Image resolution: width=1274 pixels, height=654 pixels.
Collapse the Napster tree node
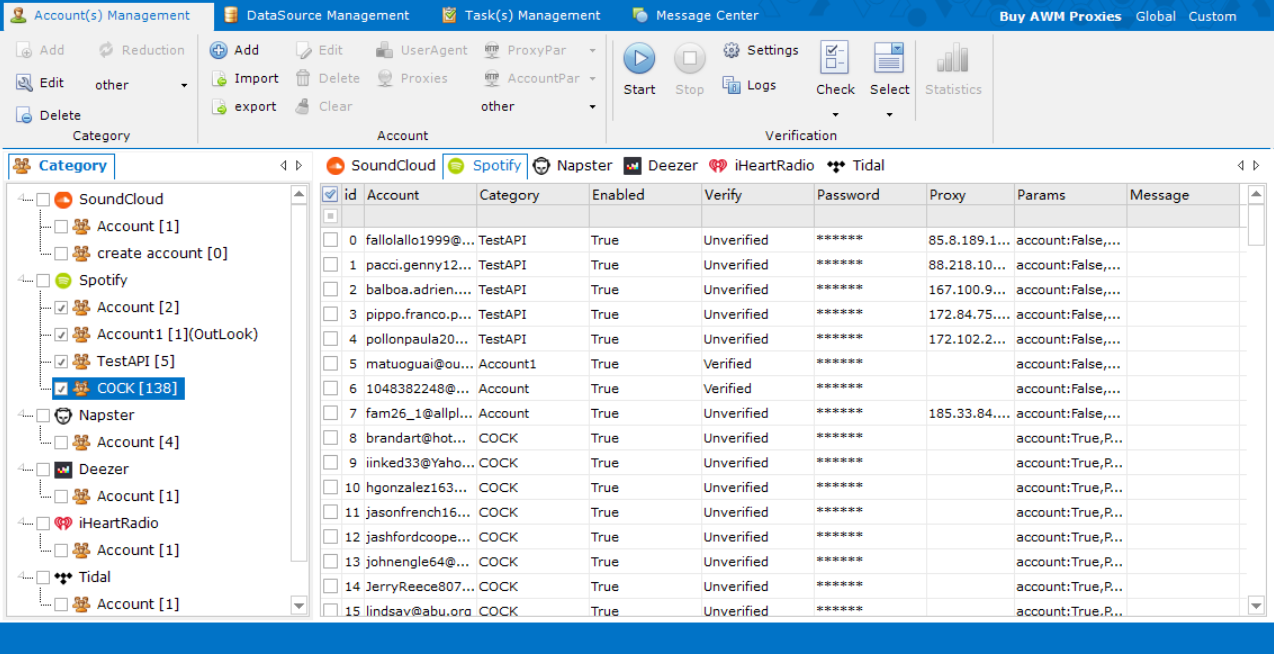click(24, 416)
